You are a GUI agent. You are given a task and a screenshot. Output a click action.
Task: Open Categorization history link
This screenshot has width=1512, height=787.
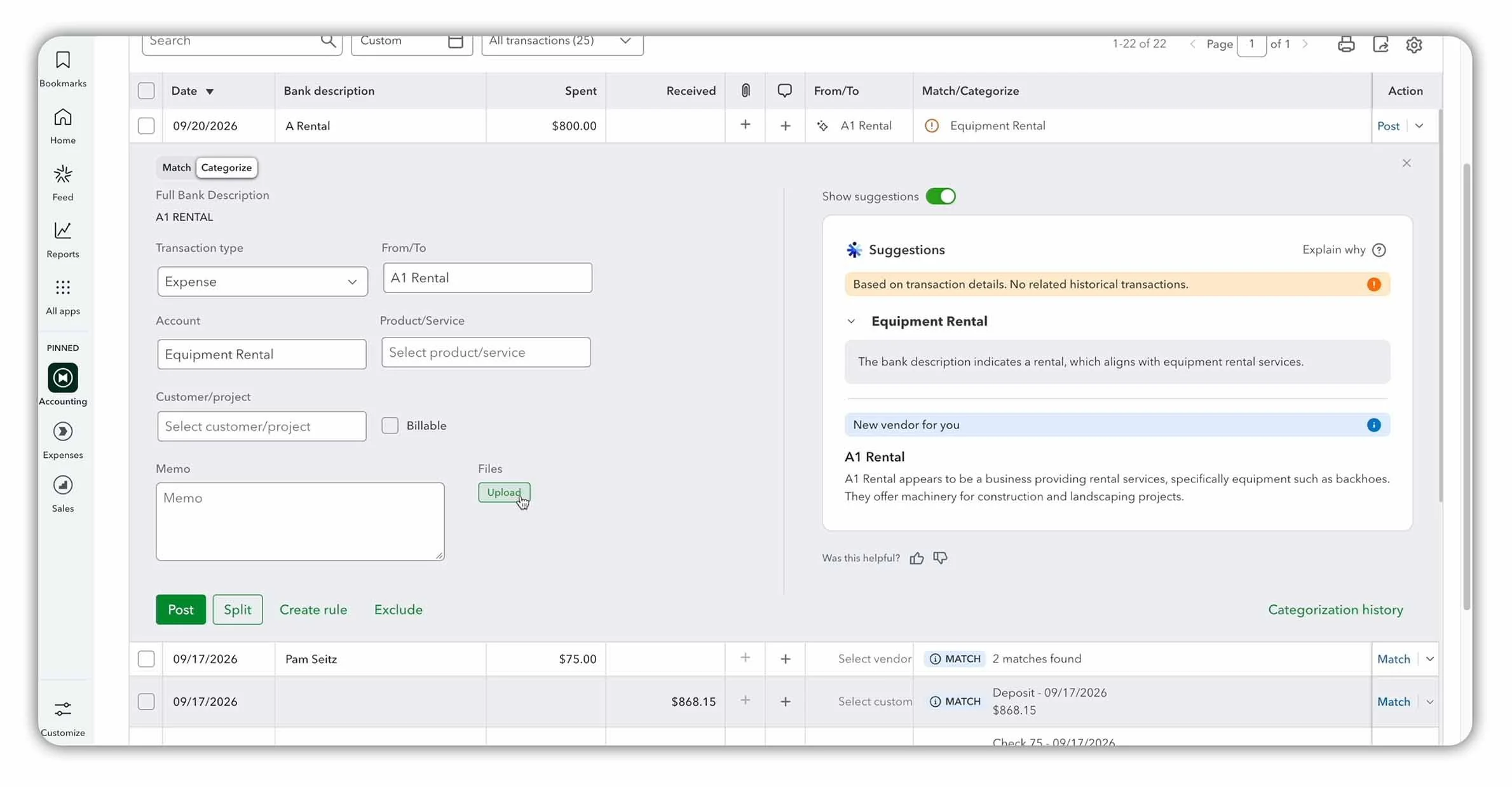[x=1335, y=610]
